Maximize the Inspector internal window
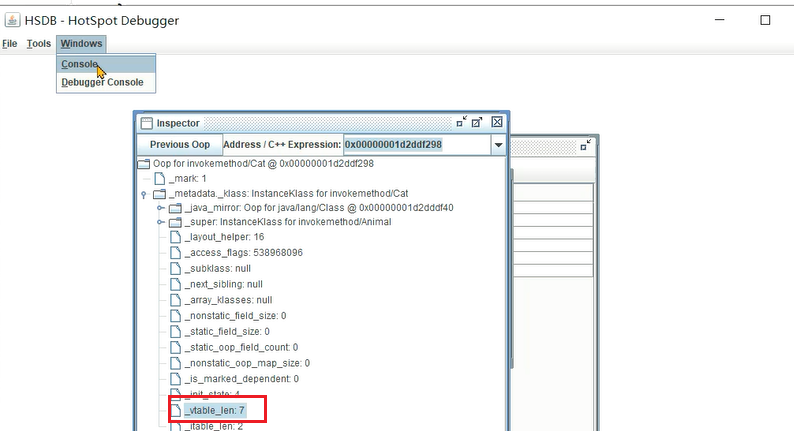 [x=478, y=122]
